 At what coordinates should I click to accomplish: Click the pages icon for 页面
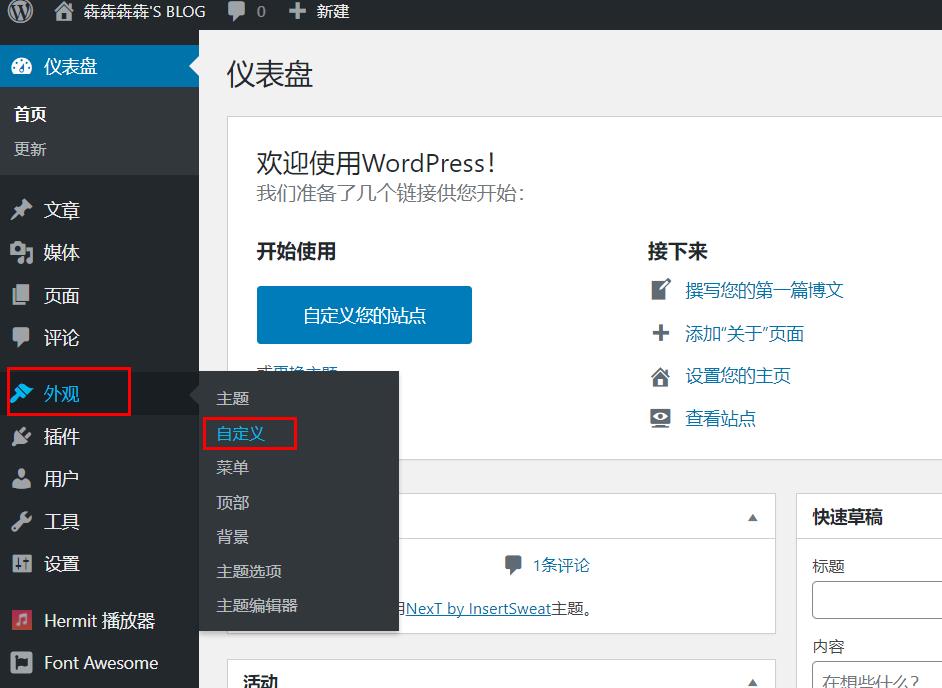pyautogui.click(x=21, y=295)
